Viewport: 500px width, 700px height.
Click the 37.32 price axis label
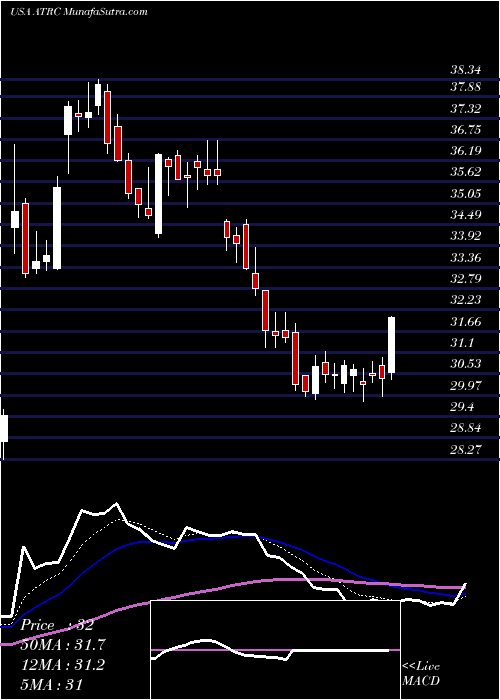(x=466, y=108)
